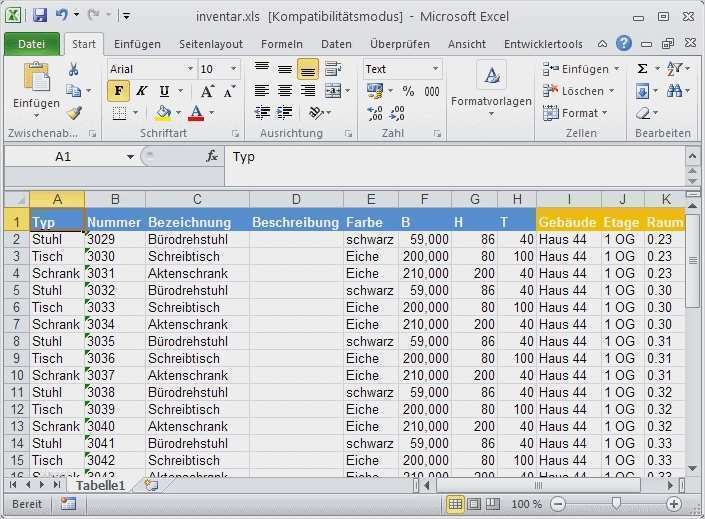Toggle underline formatting U button

(165, 91)
